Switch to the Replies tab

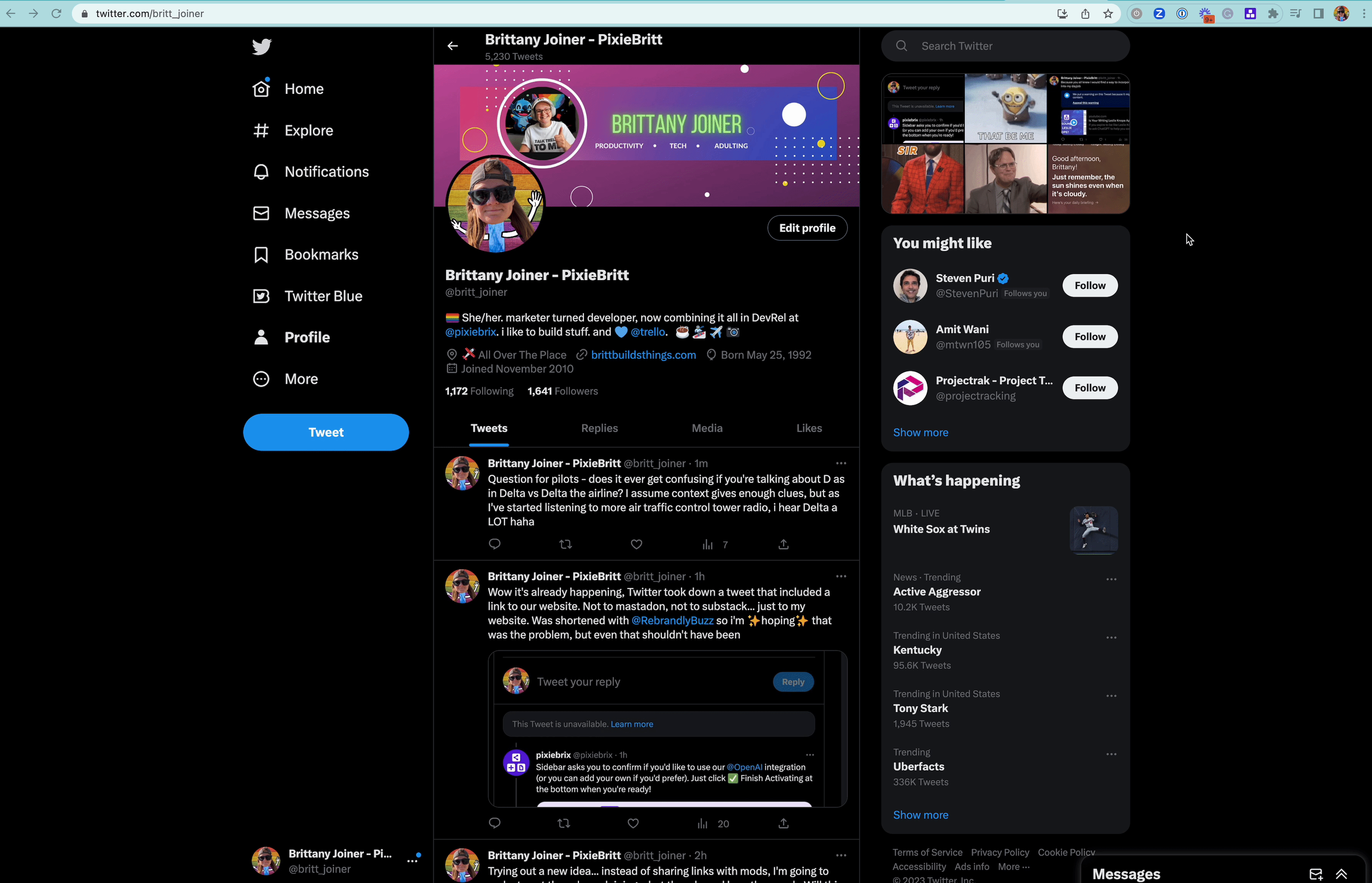599,428
